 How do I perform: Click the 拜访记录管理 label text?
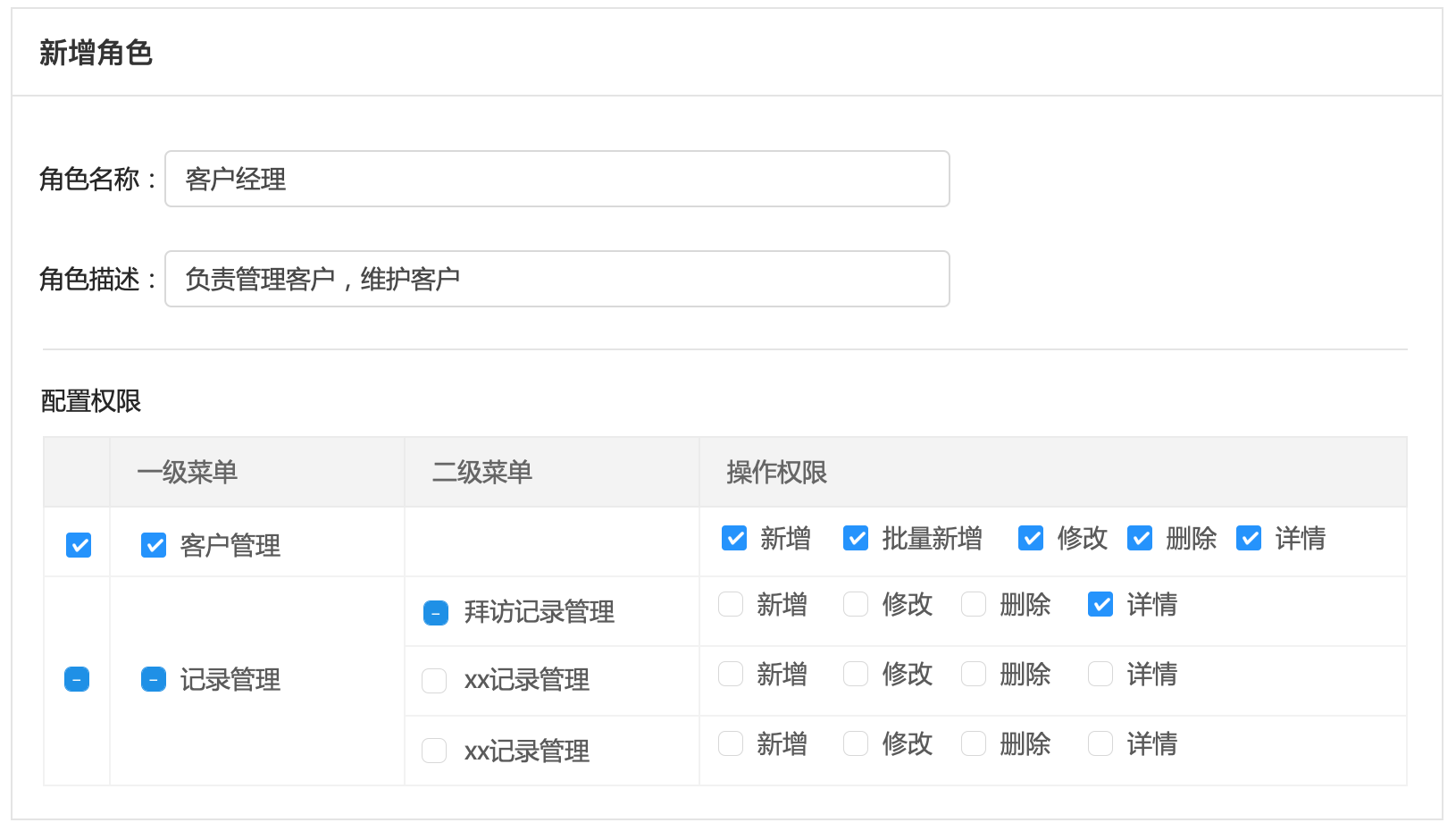tap(540, 612)
